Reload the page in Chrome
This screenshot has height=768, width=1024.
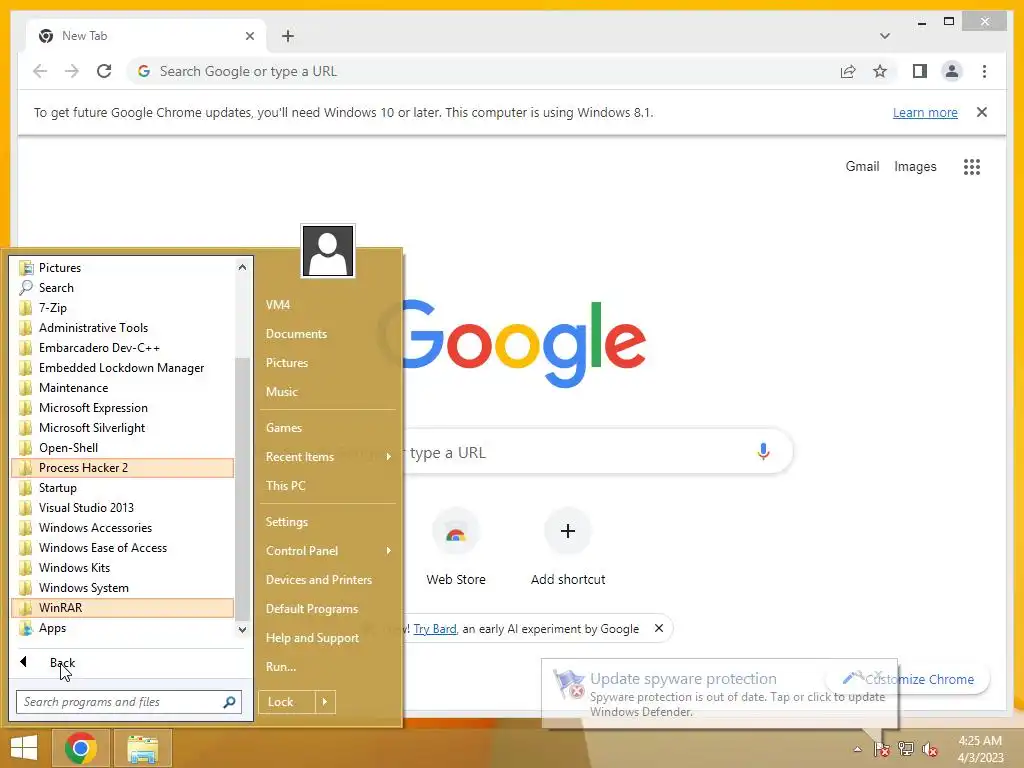tap(104, 71)
